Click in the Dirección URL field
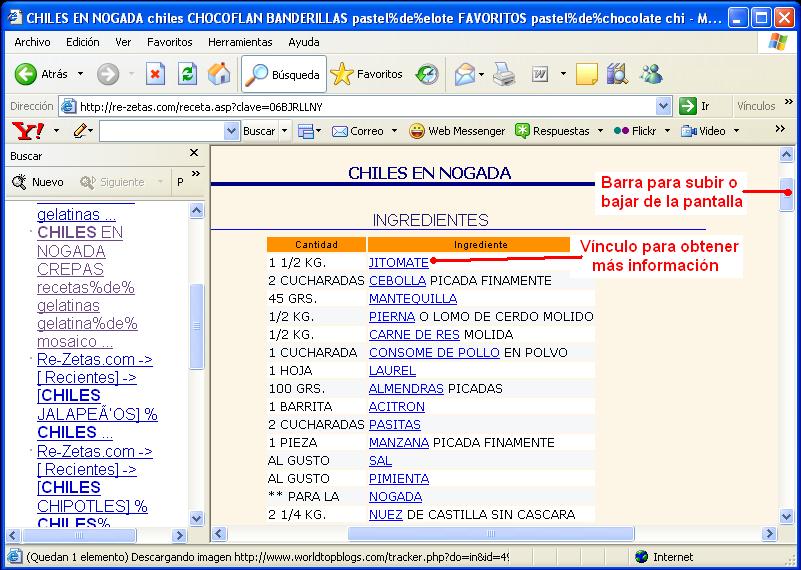This screenshot has width=801, height=570. pyautogui.click(x=360, y=106)
